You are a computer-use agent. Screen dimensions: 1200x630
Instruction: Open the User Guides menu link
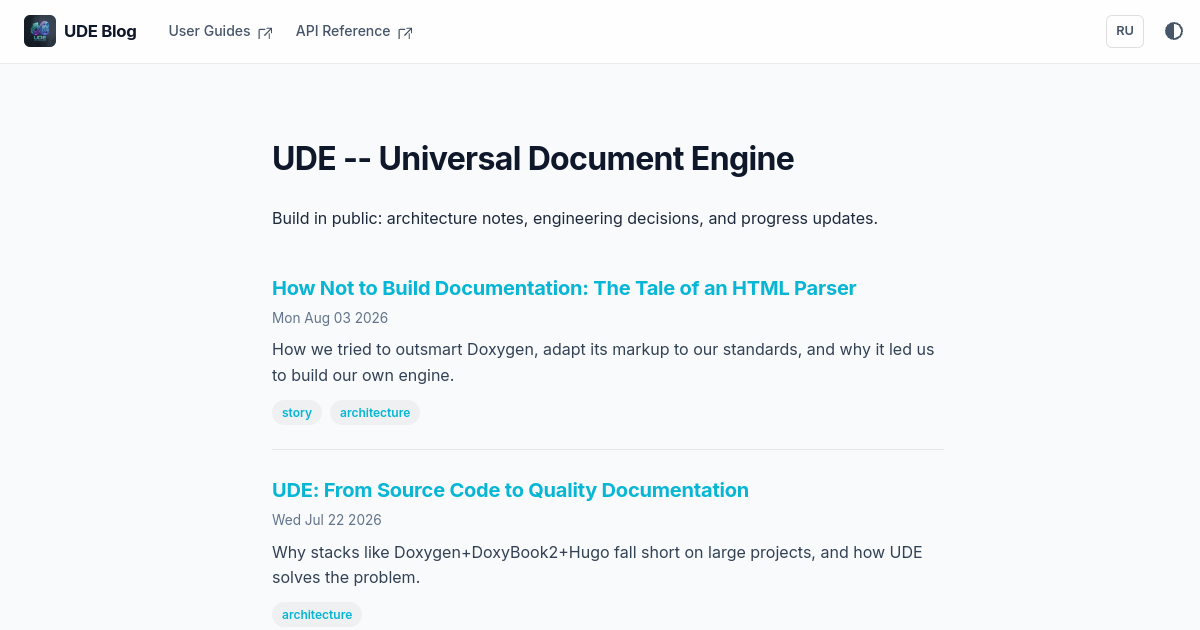pos(209,31)
